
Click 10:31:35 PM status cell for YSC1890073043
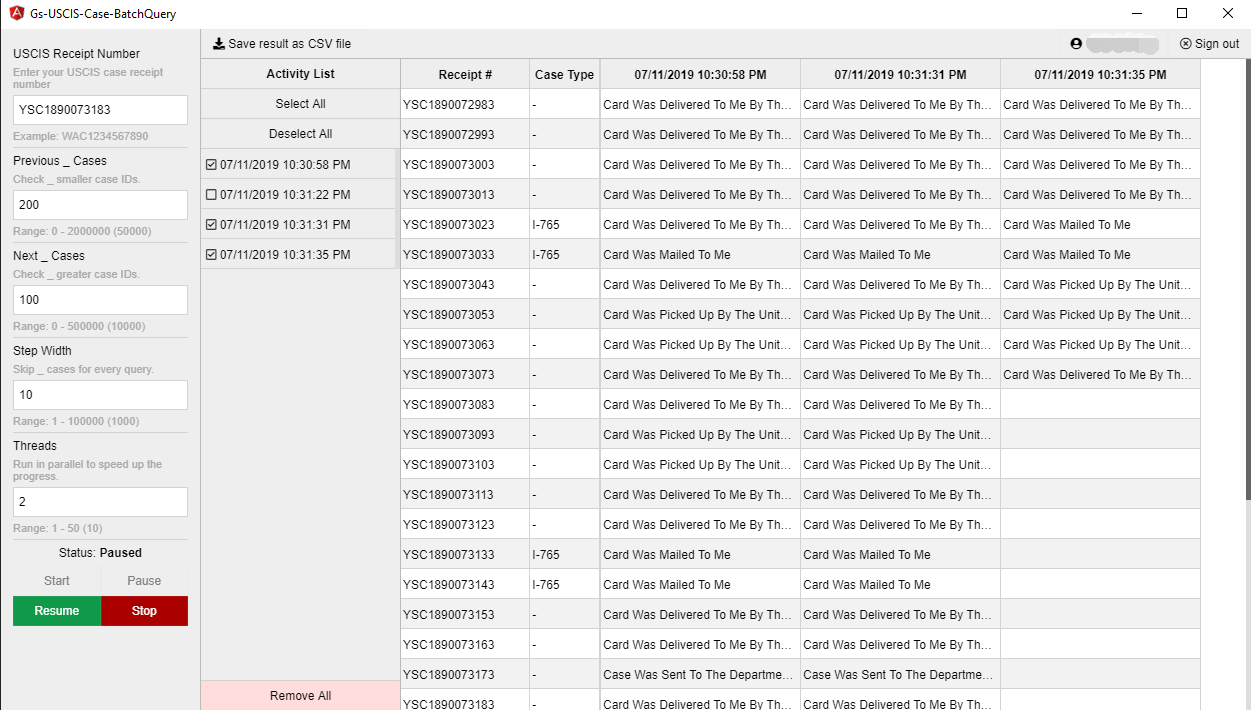[x=1100, y=285]
